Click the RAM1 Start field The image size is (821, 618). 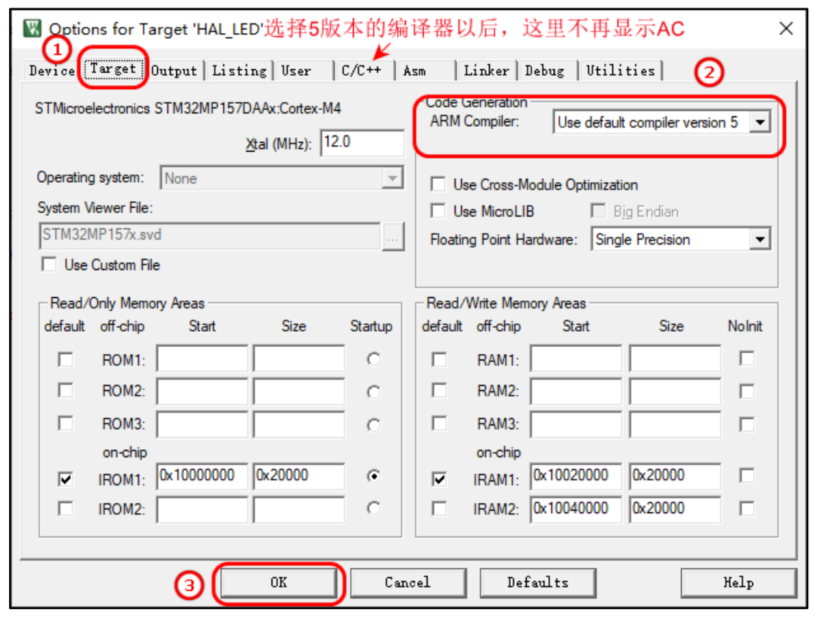click(x=576, y=359)
